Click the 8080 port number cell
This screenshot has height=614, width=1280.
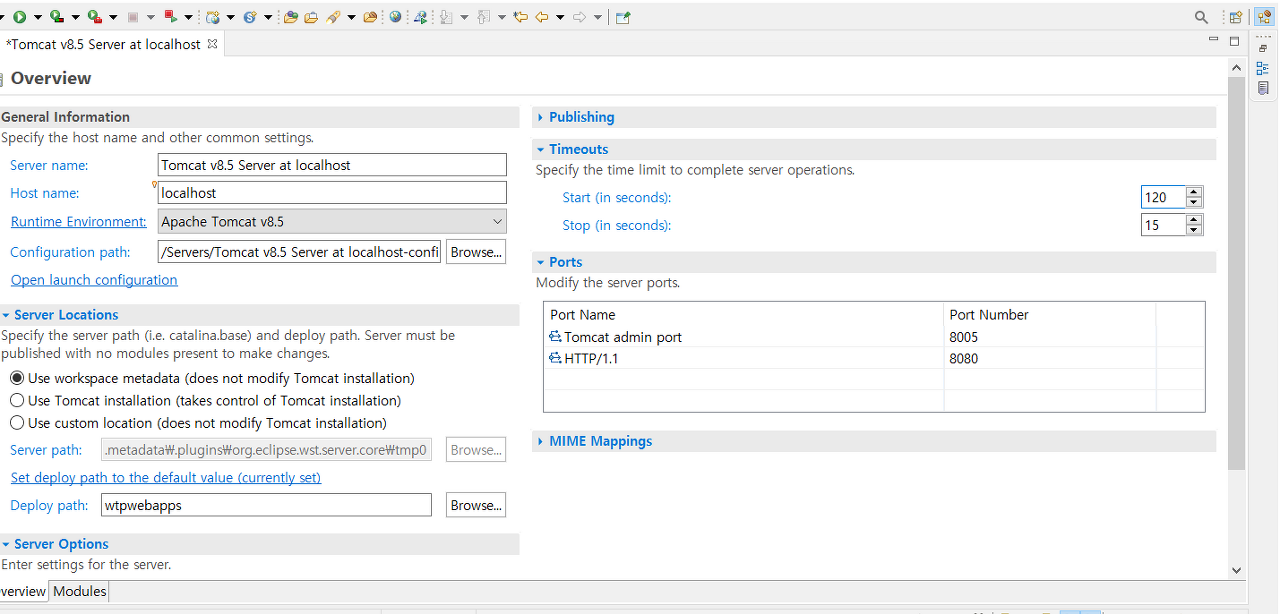point(1049,358)
